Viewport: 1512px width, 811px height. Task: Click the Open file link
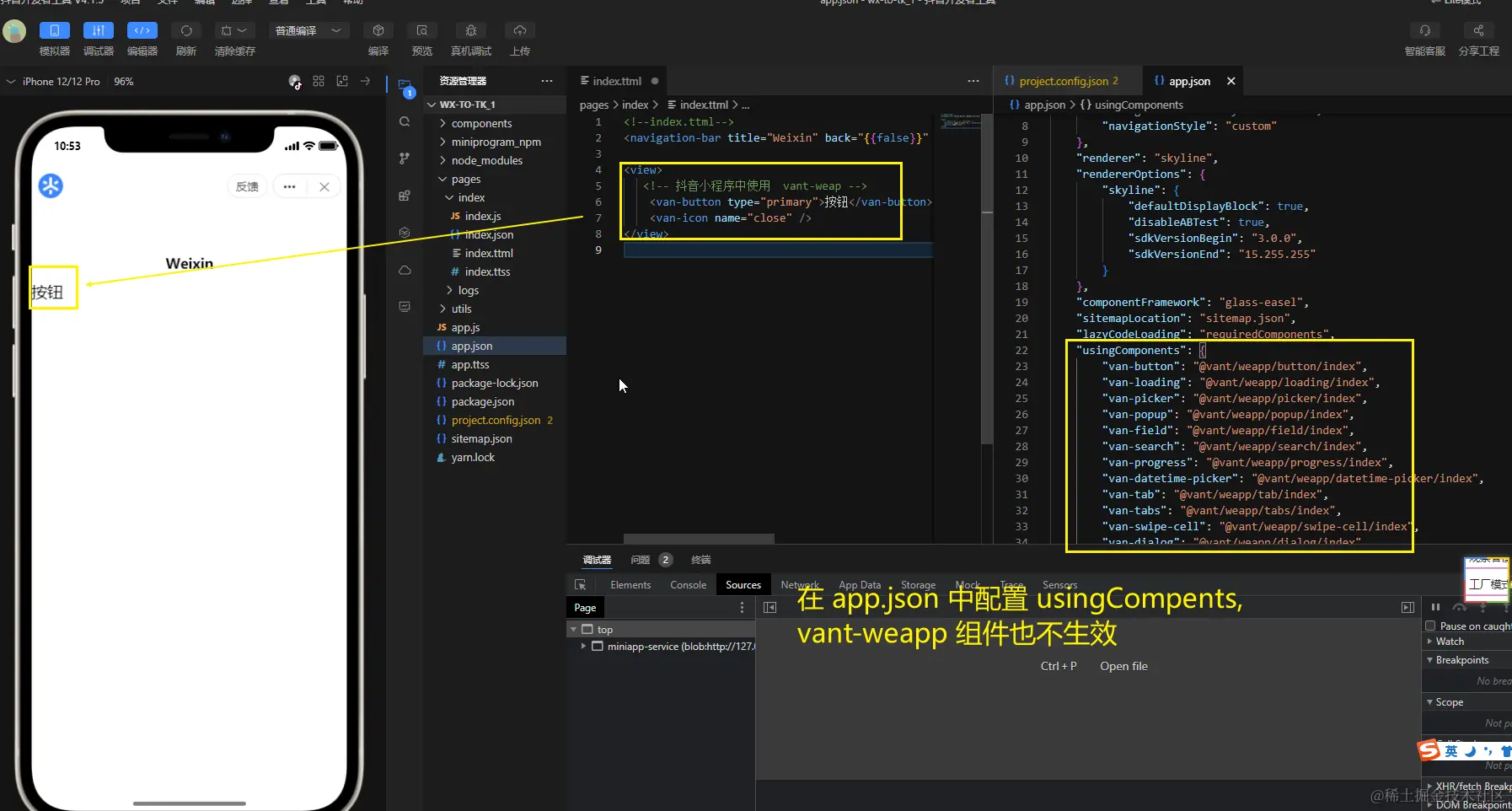click(x=1123, y=666)
